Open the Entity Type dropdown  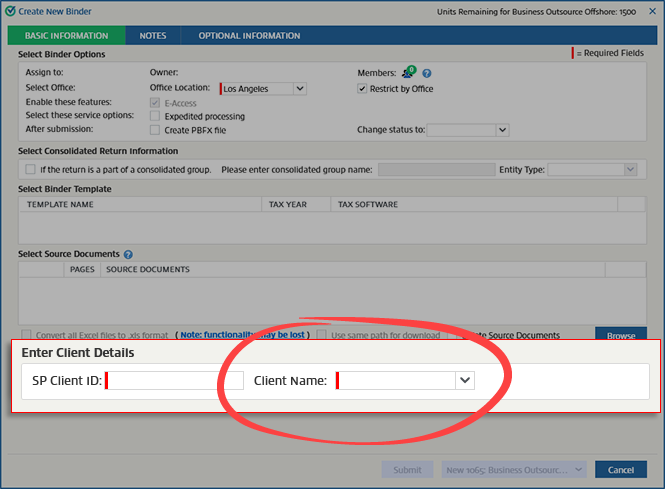(x=630, y=170)
